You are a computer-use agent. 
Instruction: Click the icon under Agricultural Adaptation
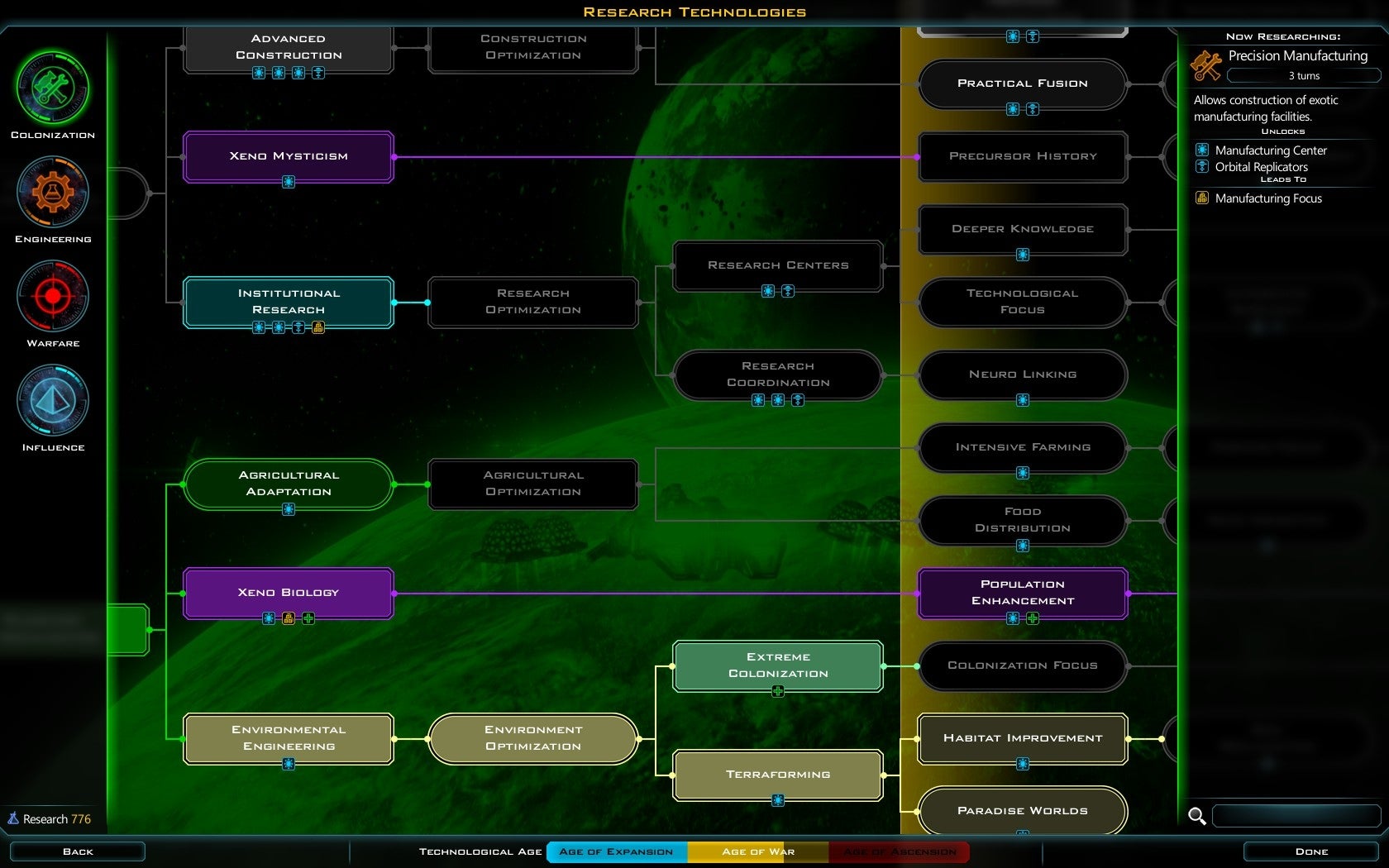[x=289, y=509]
